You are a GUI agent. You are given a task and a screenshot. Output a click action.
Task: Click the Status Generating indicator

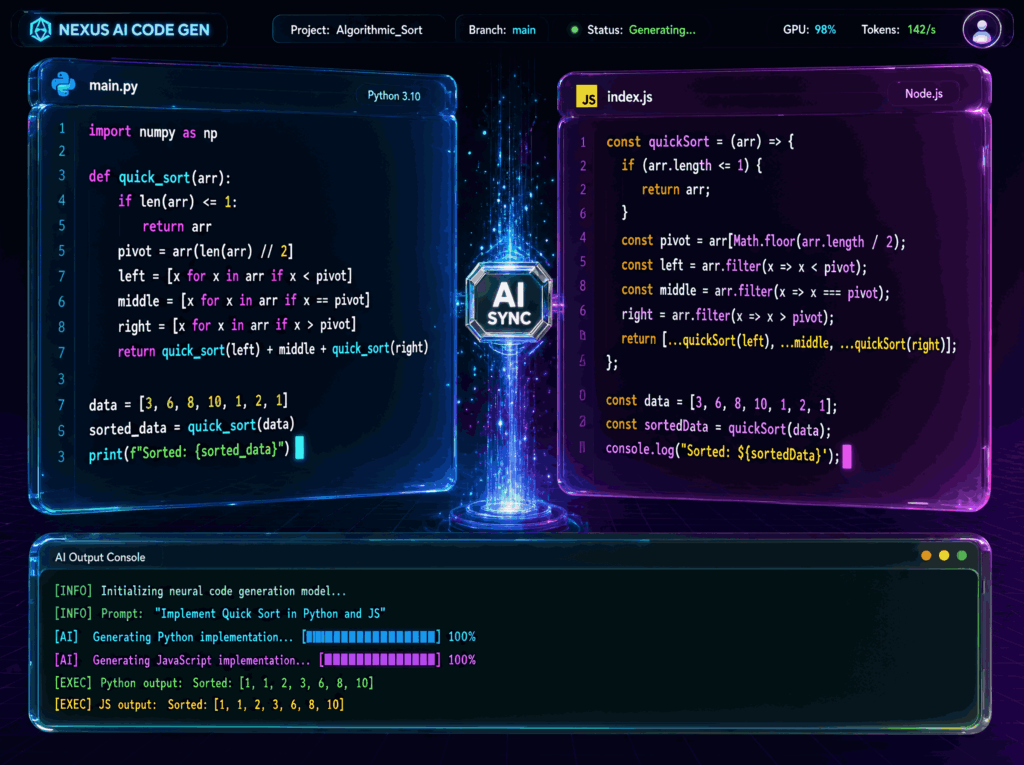pos(641,30)
